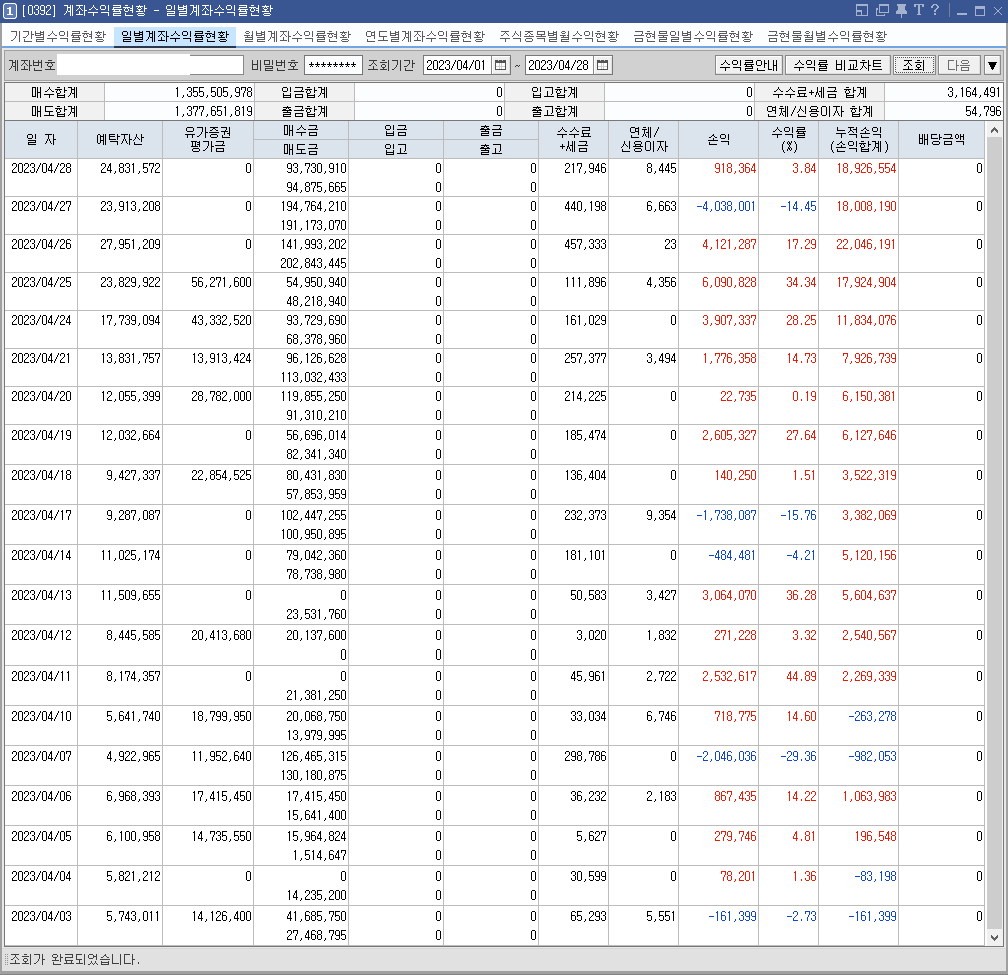This screenshot has width=1008, height=975.
Task: Click the 매수합계 value 1,355,505,978
Action: coord(213,93)
